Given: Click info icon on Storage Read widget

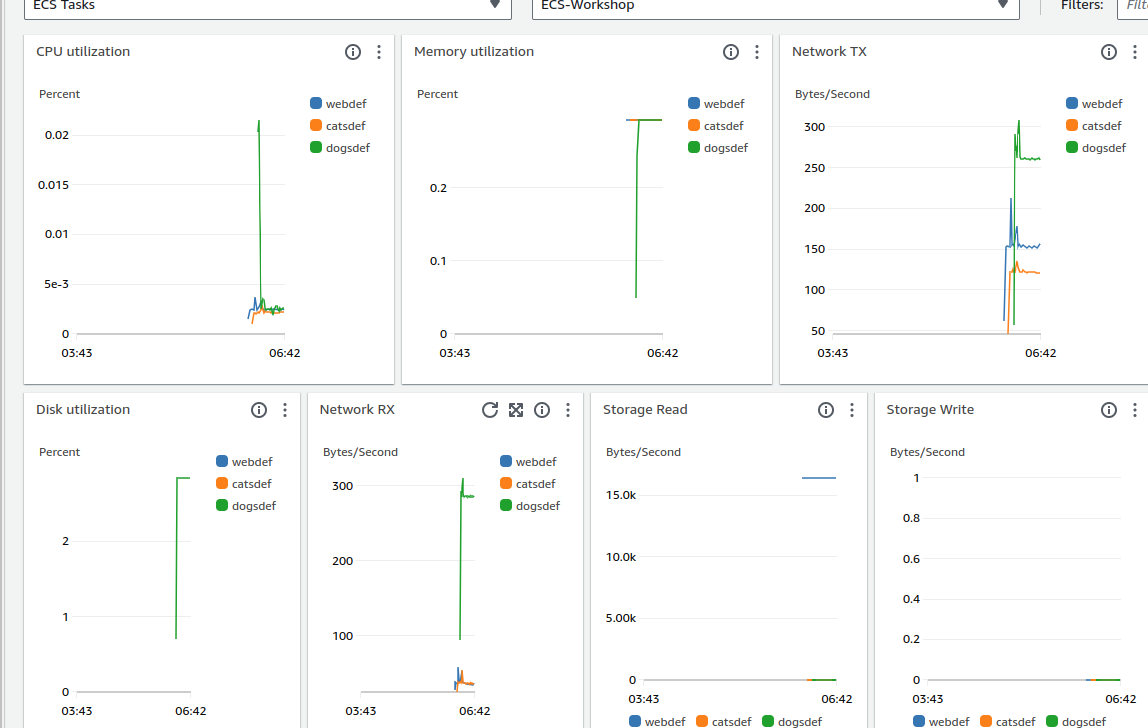Looking at the screenshot, I should coord(826,410).
